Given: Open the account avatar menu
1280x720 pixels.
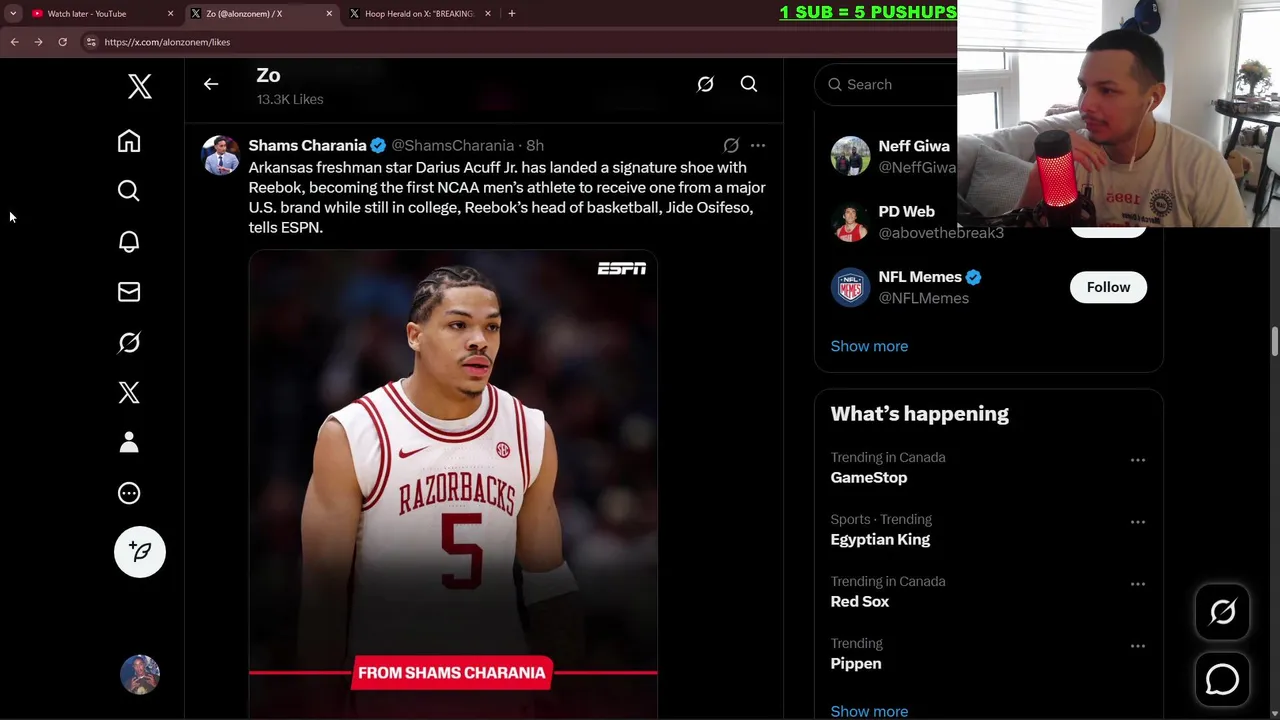Looking at the screenshot, I should (x=140, y=675).
